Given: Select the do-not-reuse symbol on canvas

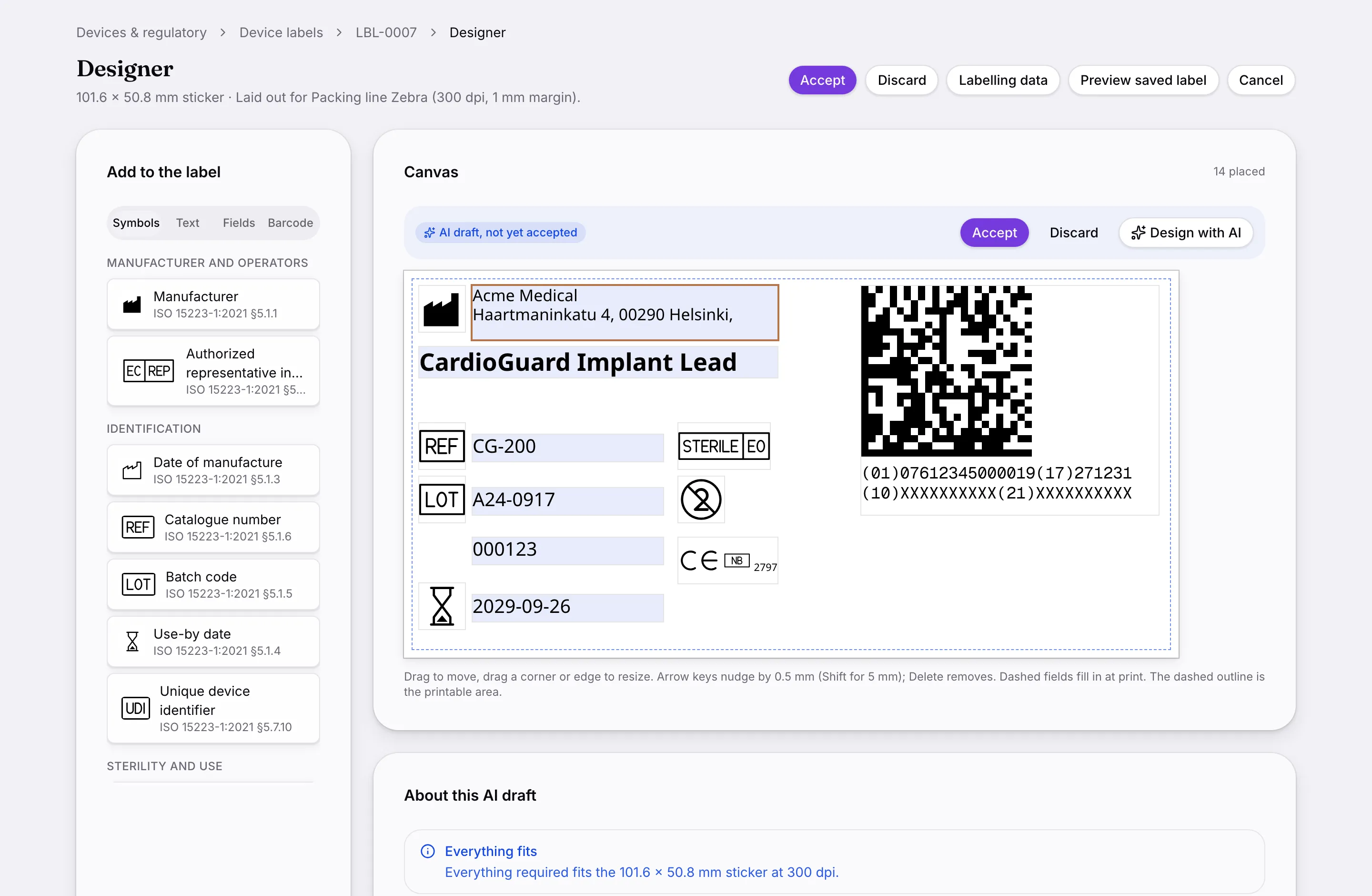Looking at the screenshot, I should tap(701, 499).
